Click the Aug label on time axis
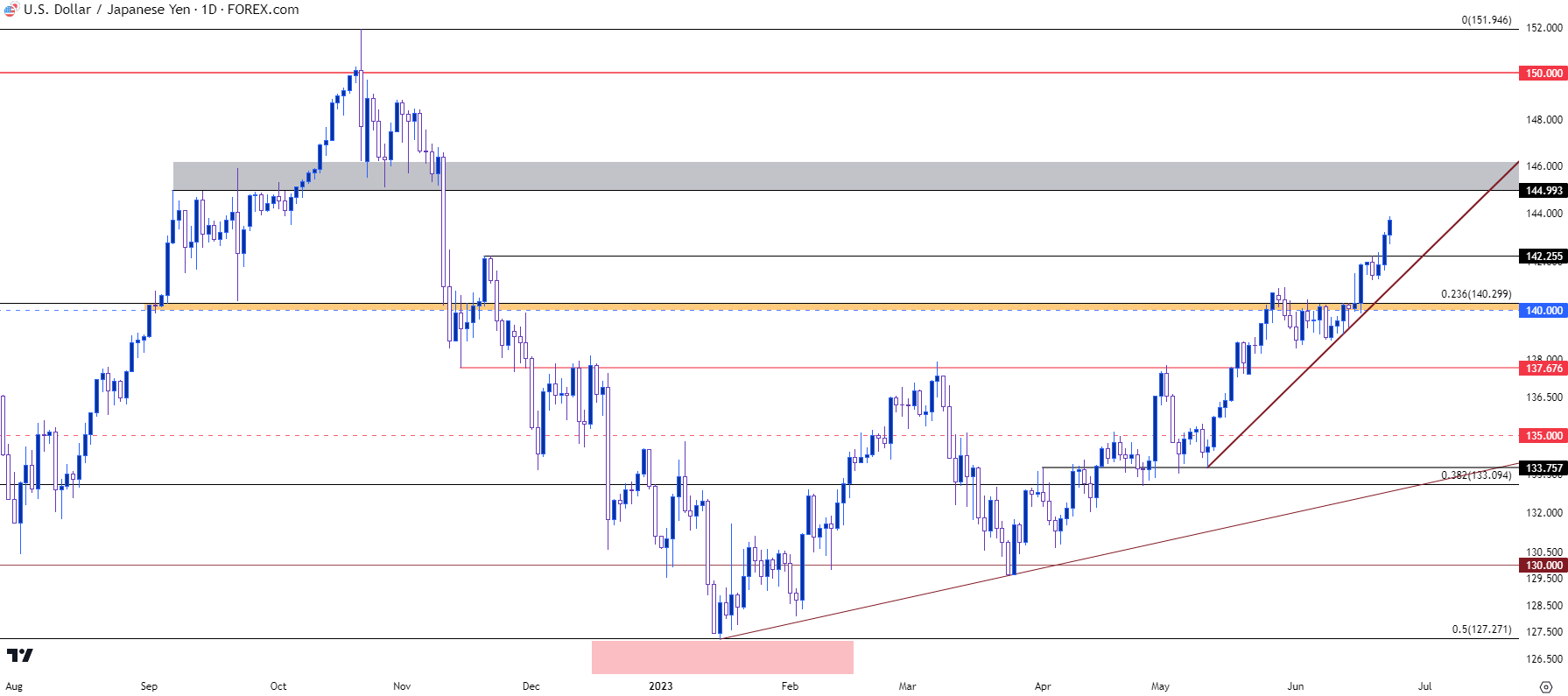Viewport: 1568px width, 696px height. point(14,686)
